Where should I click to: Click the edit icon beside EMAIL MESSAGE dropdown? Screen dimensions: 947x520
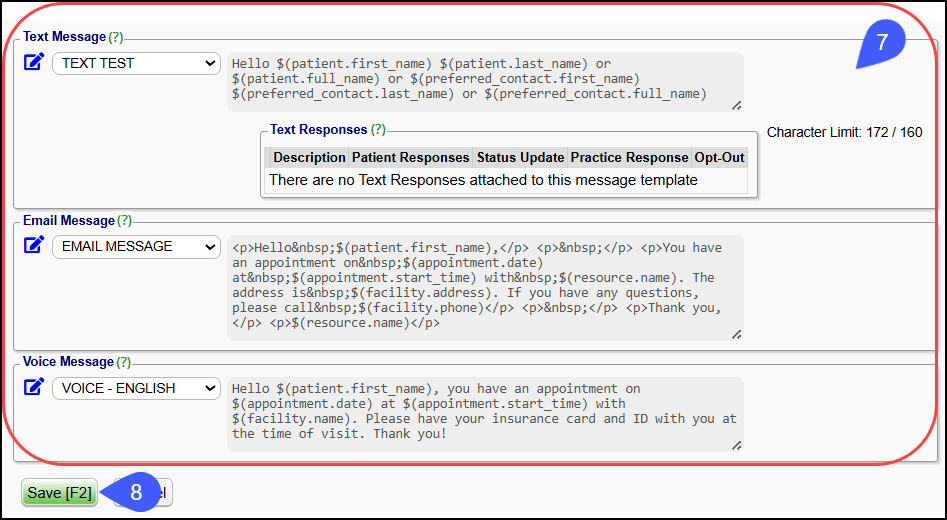[x=34, y=246]
